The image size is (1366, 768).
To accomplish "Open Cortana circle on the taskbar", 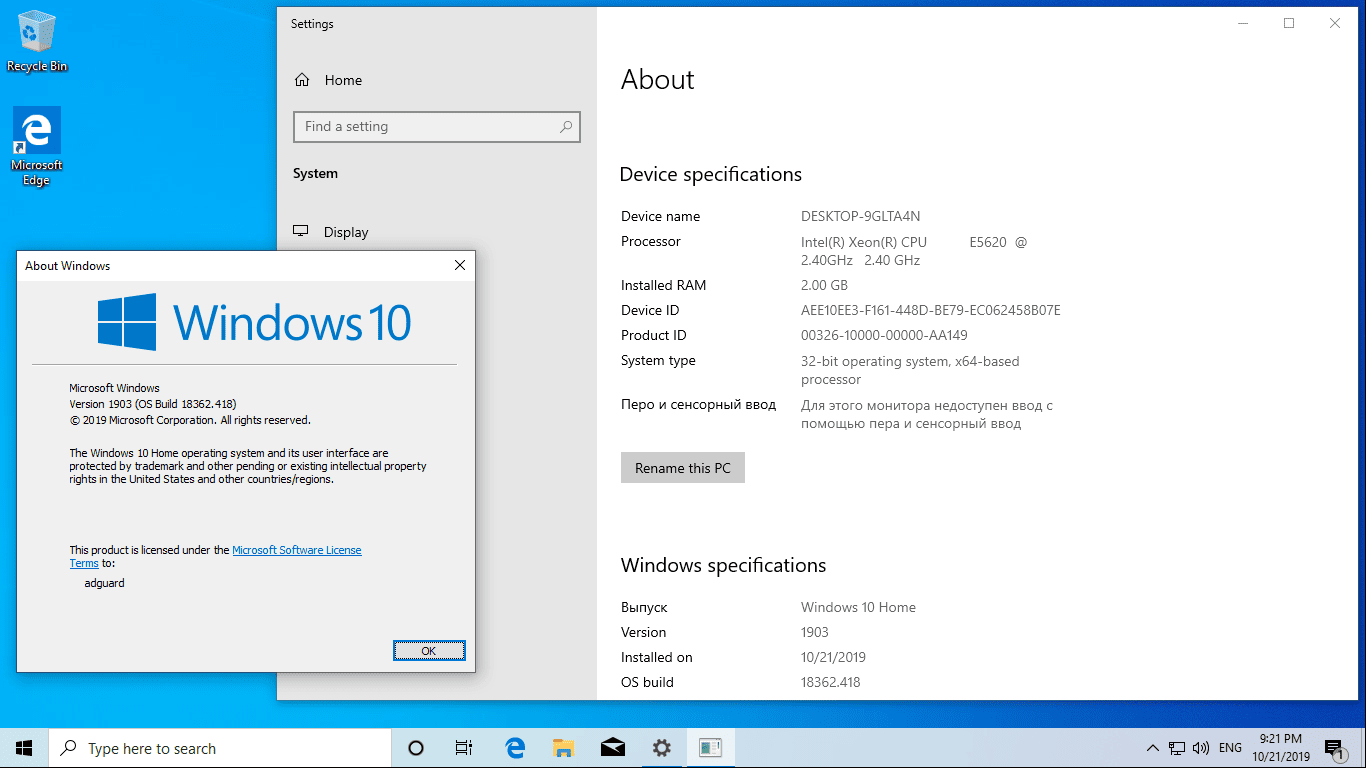I will (x=416, y=748).
